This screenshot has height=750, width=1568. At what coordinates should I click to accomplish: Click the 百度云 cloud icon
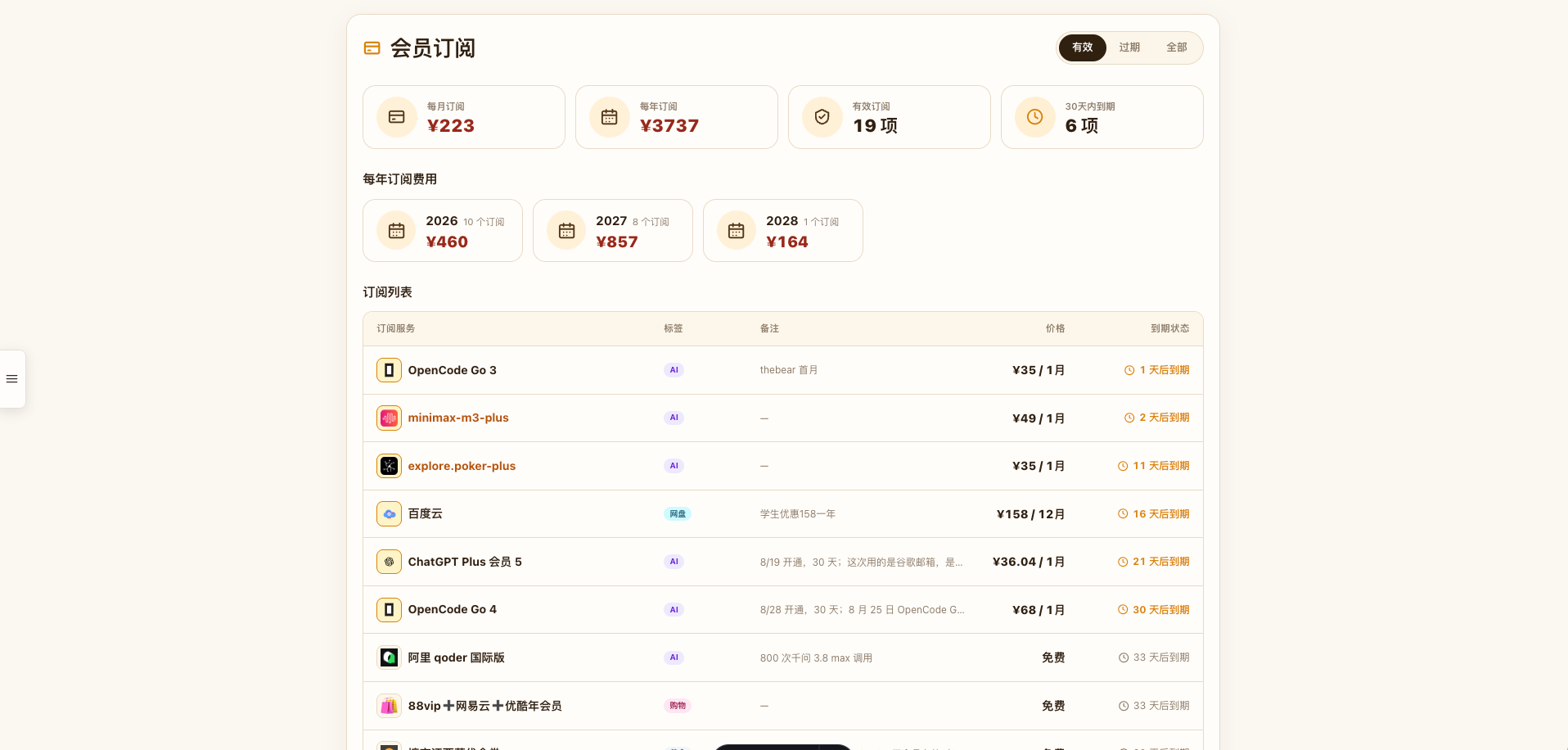[390, 514]
